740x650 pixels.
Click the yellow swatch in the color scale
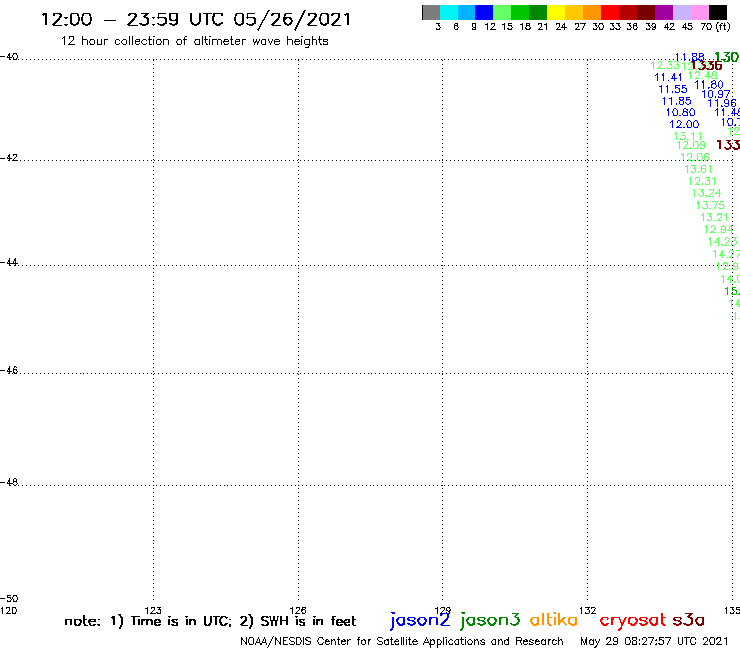(556, 12)
